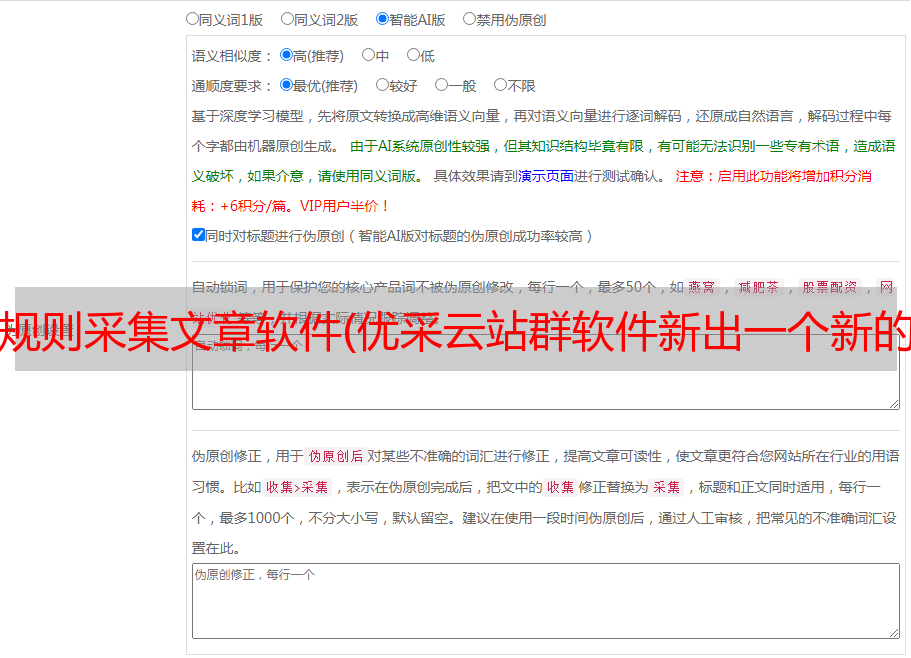
Task: Grab the 伪原创修正 textarea resize handle
Action: click(894, 634)
